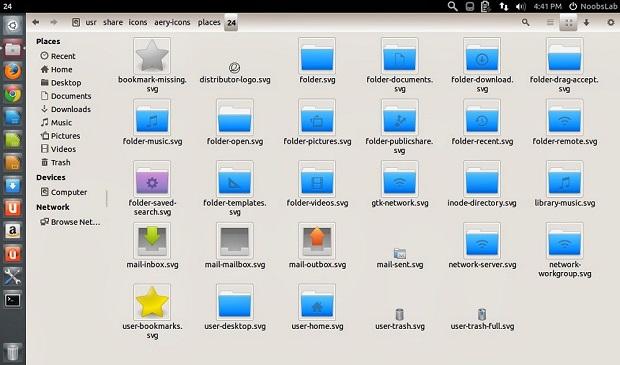Select the purple folder-saved-search.svg icon
The width and height of the screenshot is (620, 365).
click(152, 179)
